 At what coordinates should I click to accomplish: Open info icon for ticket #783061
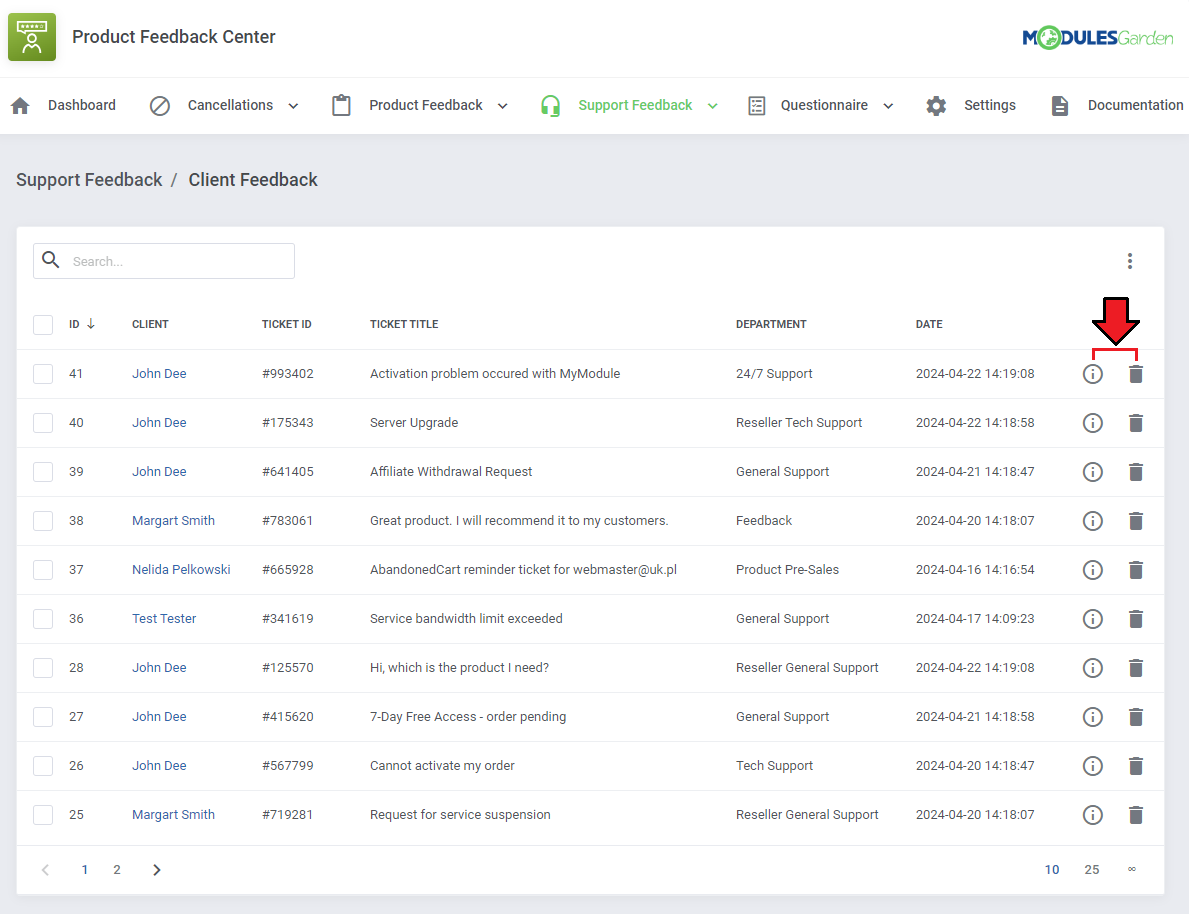tap(1092, 521)
